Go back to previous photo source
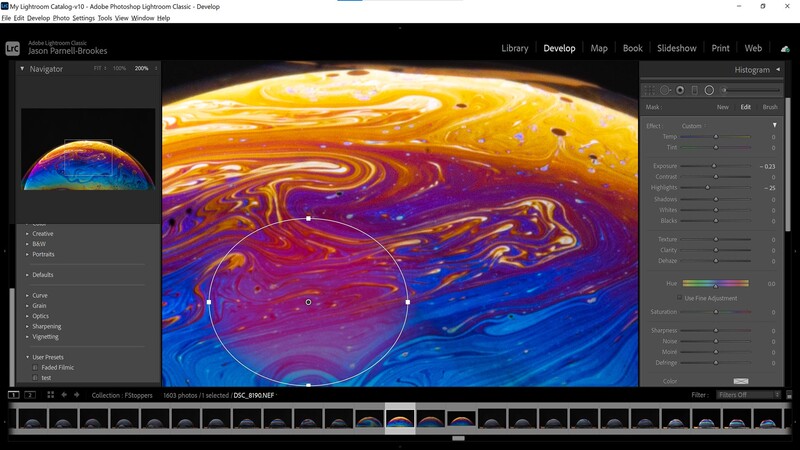Screen dimensions: 800x450 [64, 395]
